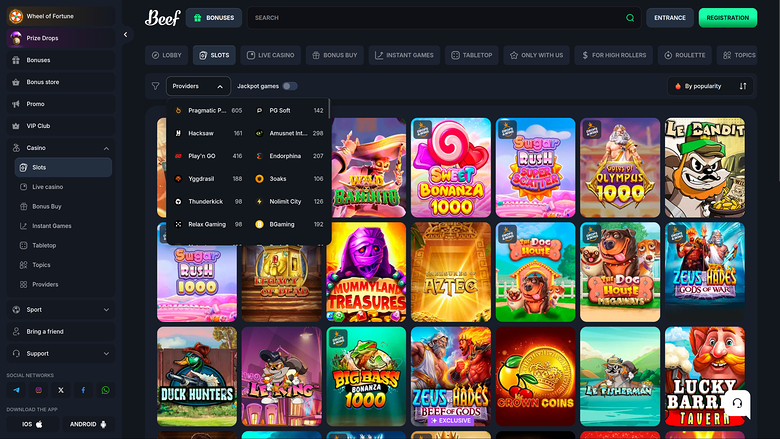Select Pragmatic Play provider

[x=209, y=110]
